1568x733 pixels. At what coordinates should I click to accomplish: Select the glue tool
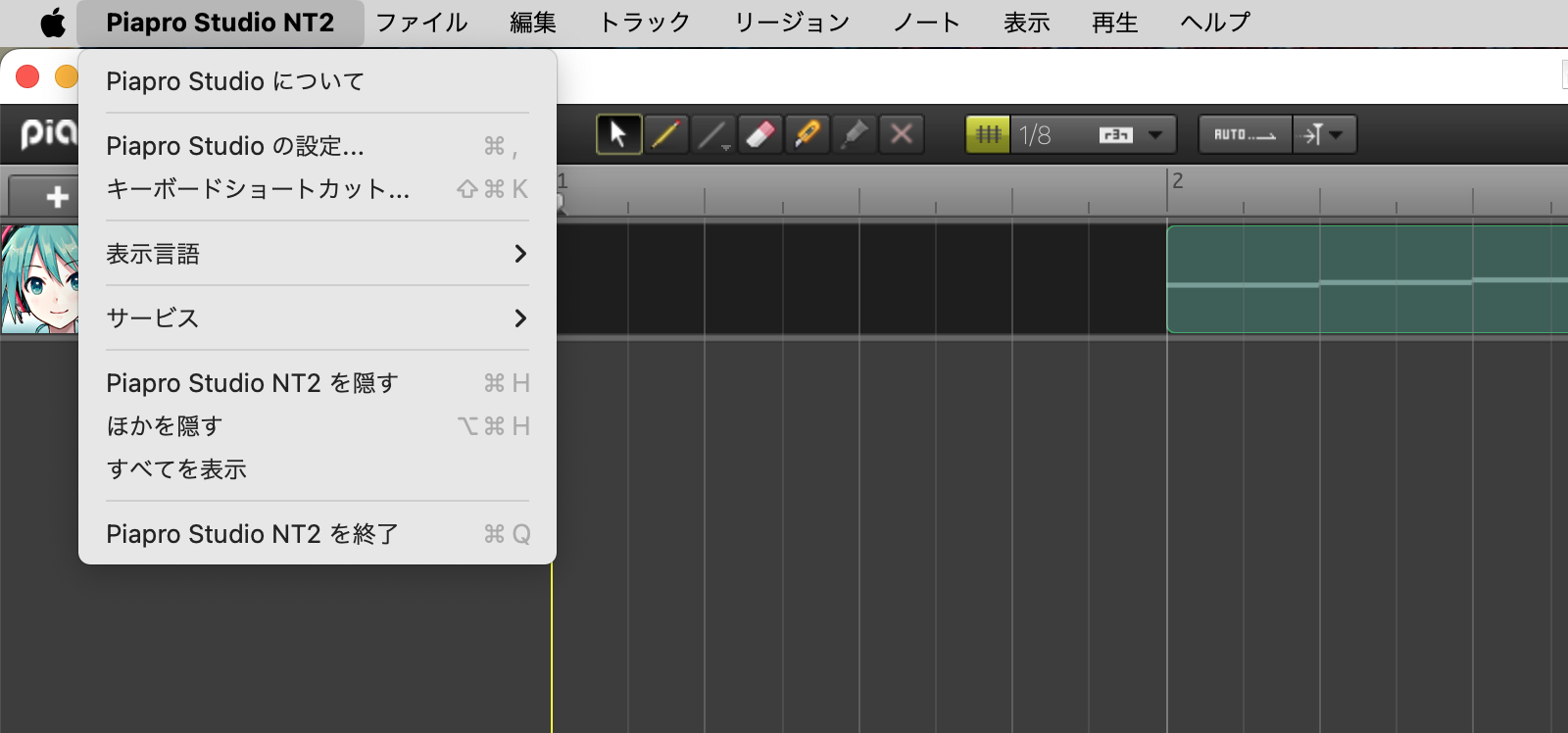pos(855,134)
